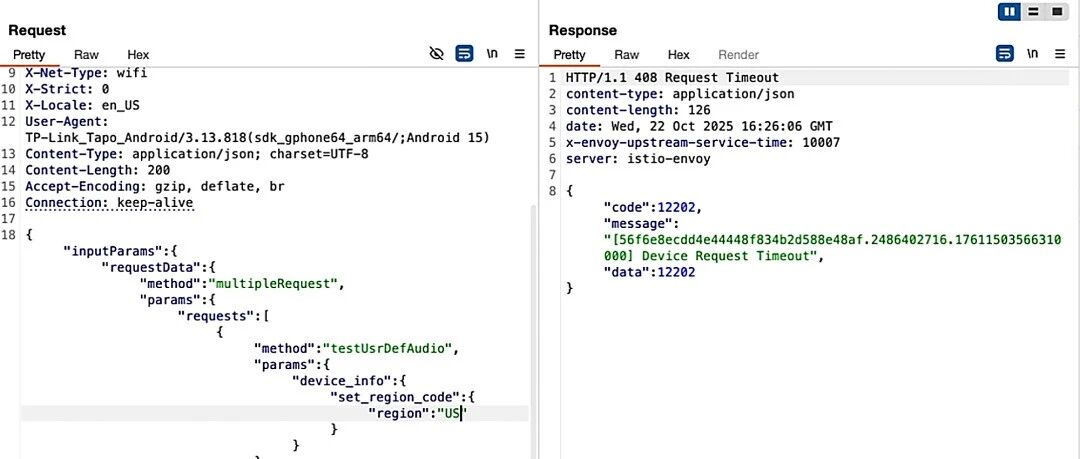Click the response content-length: 126 header
The width and height of the screenshot is (1080, 459).
(638, 110)
